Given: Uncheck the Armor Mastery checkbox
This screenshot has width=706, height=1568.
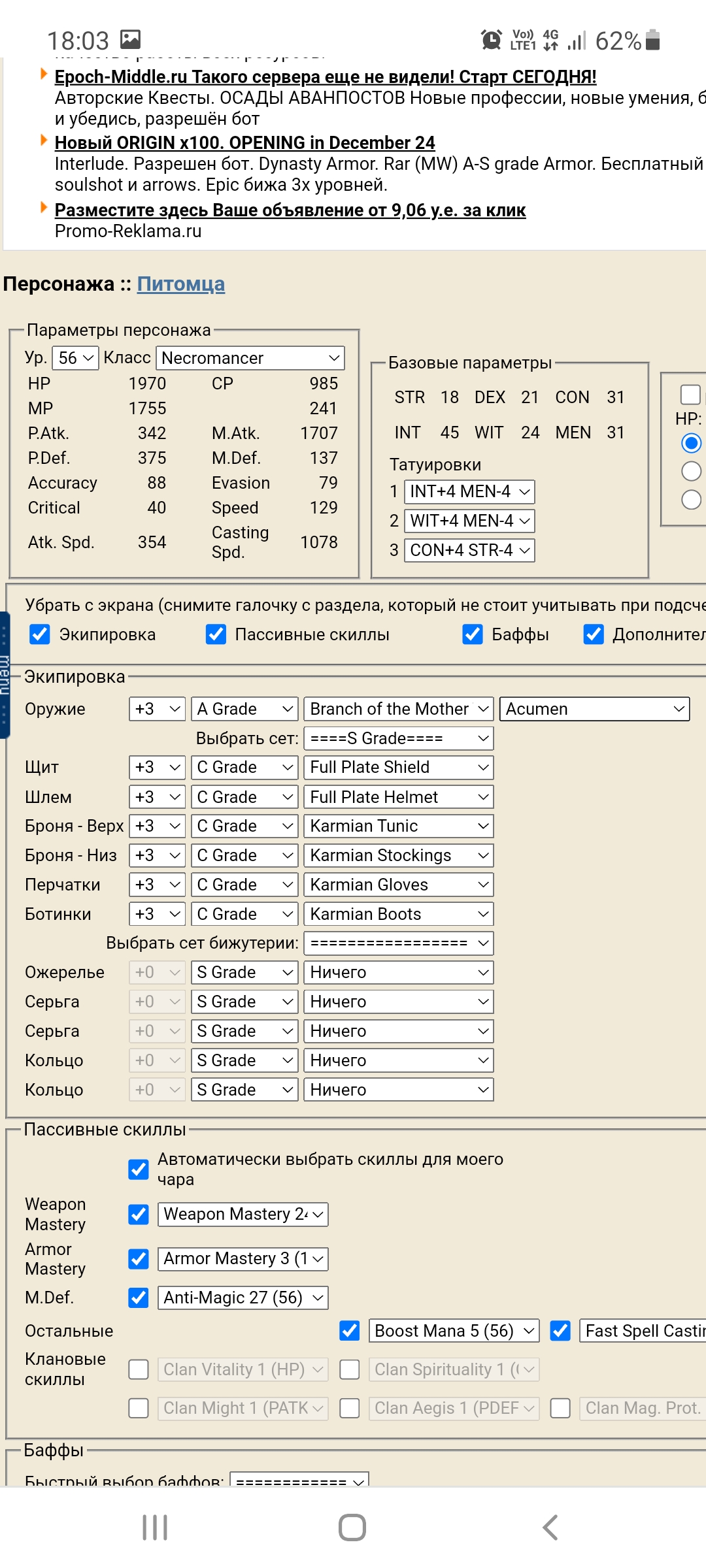Looking at the screenshot, I should 139,1259.
